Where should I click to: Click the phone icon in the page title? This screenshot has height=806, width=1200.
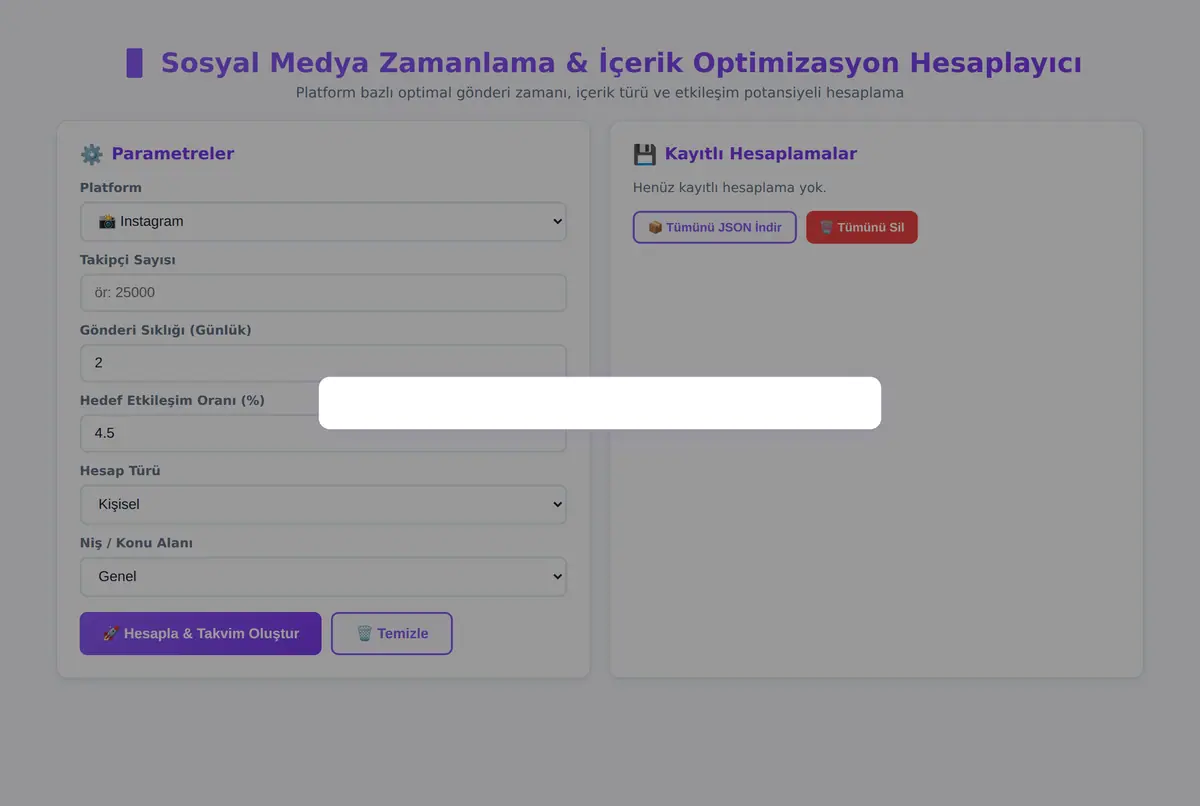[134, 63]
